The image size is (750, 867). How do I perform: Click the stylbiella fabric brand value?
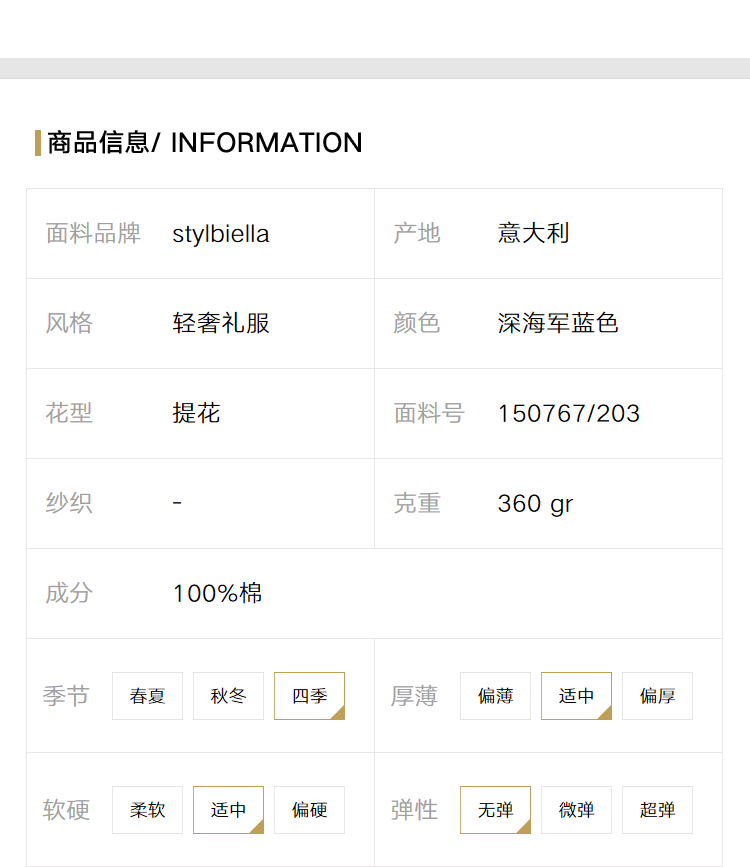click(x=221, y=234)
